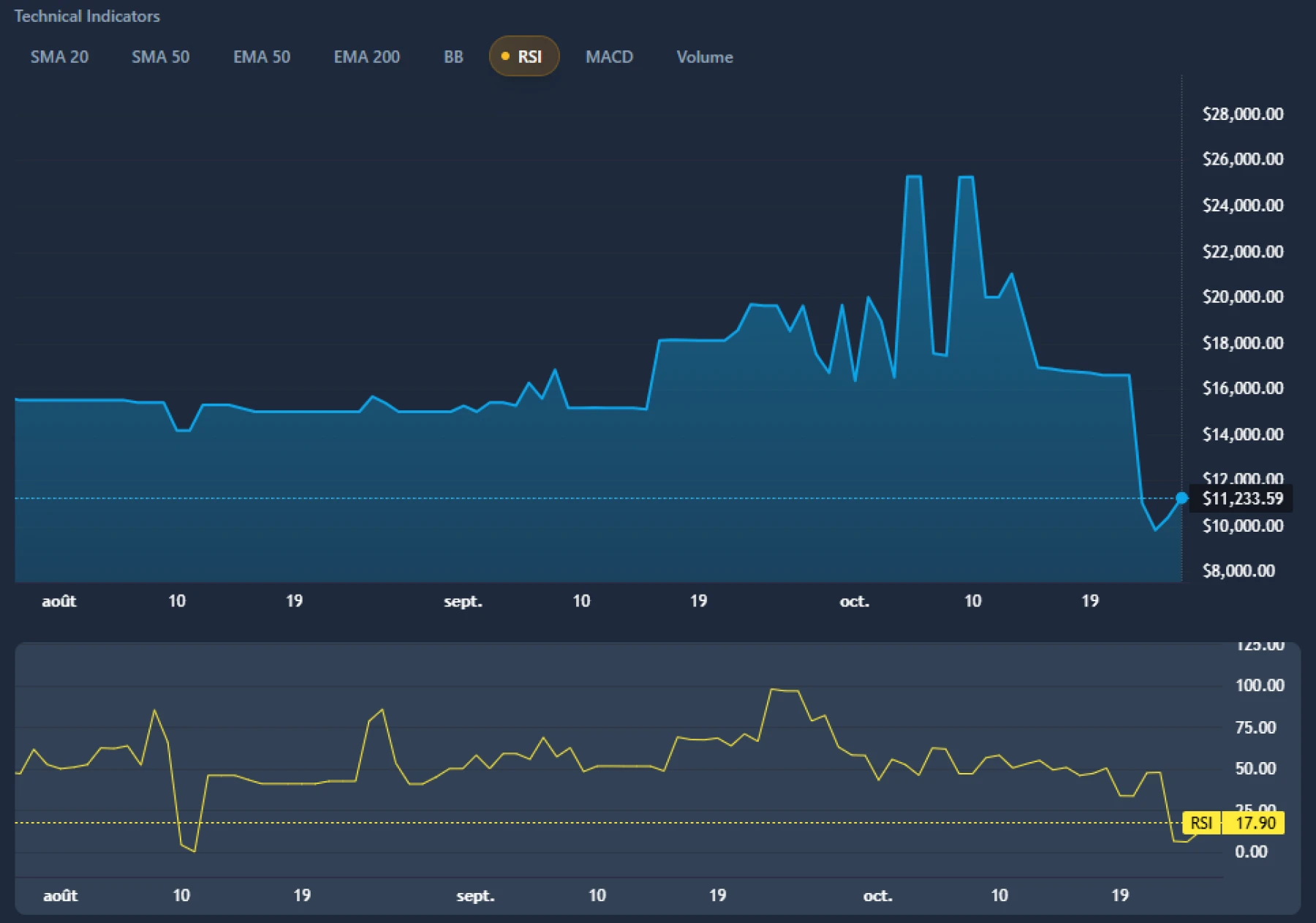
Task: Click the $28,000.00 price axis label
Action: tap(1242, 114)
